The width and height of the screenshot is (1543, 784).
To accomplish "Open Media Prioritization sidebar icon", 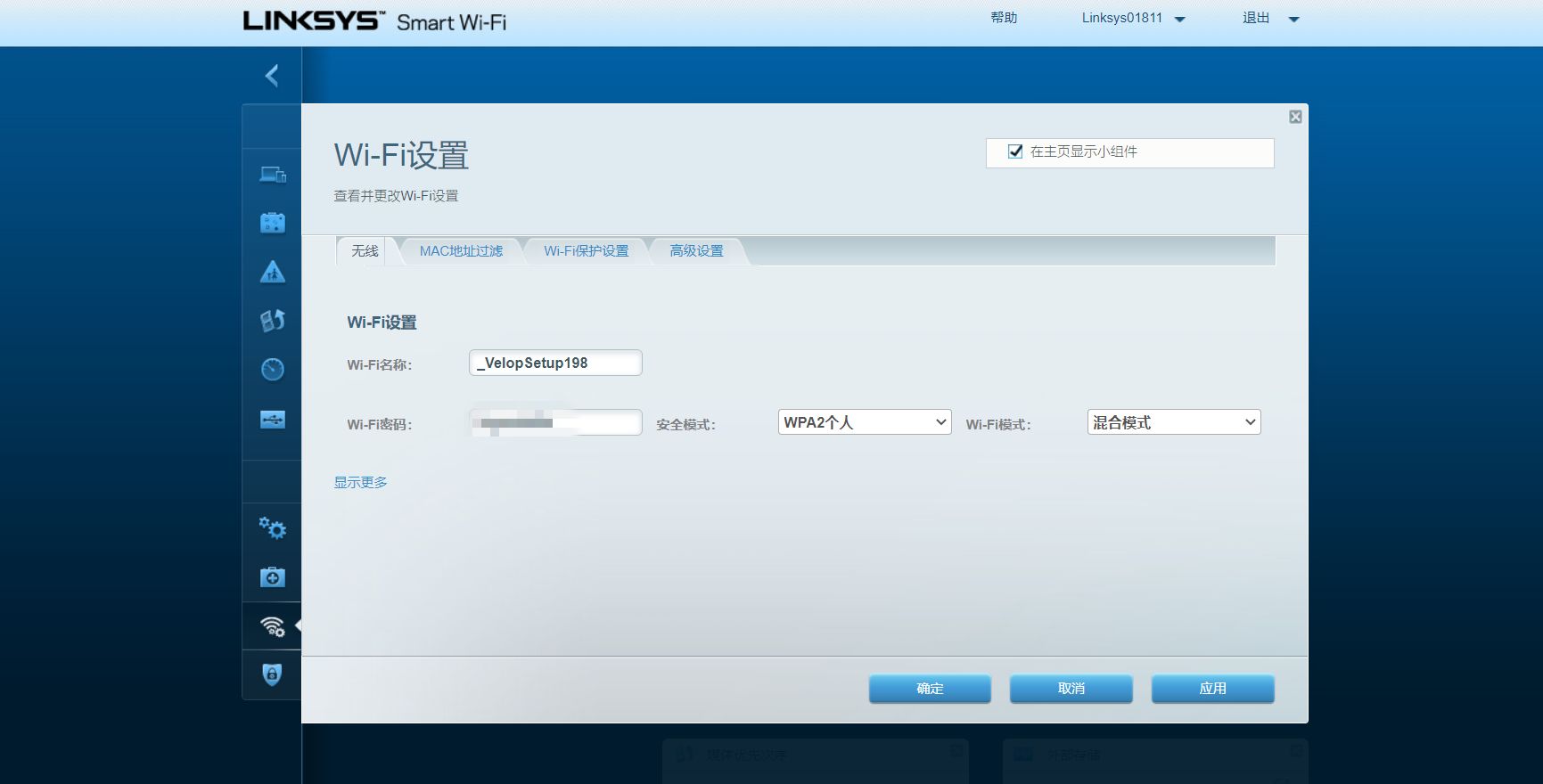I will click(272, 321).
